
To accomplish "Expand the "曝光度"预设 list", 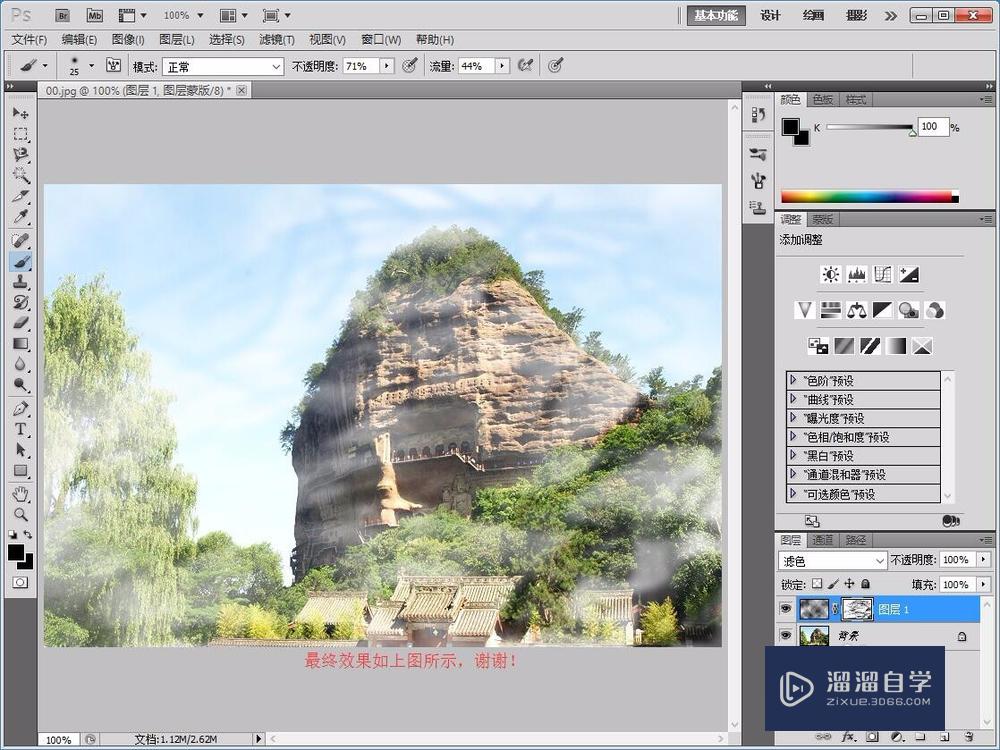I will pyautogui.click(x=793, y=418).
